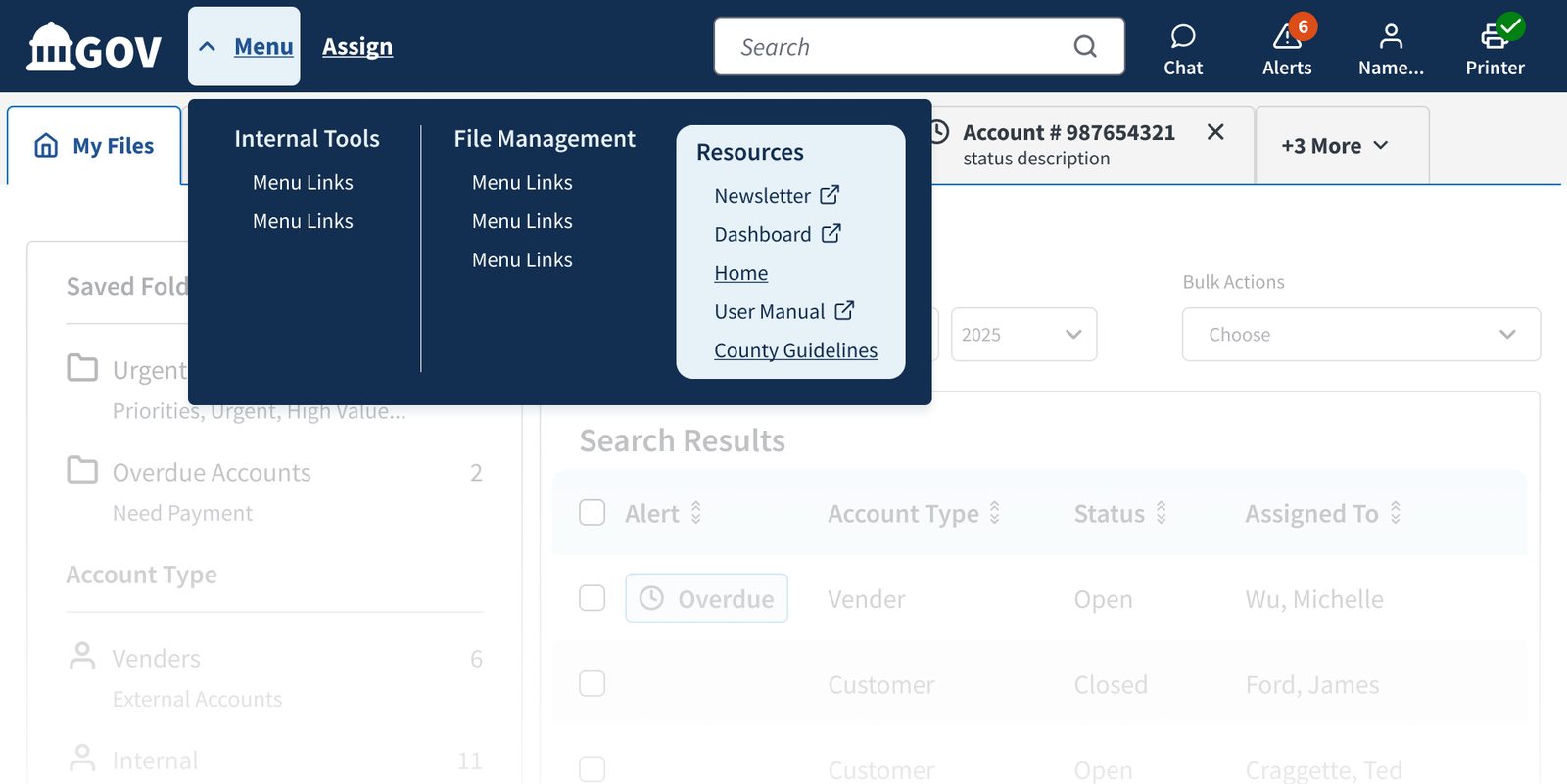Screen dimensions: 1567x784
Task: Open the Menu dropdown link
Action: point(263,46)
